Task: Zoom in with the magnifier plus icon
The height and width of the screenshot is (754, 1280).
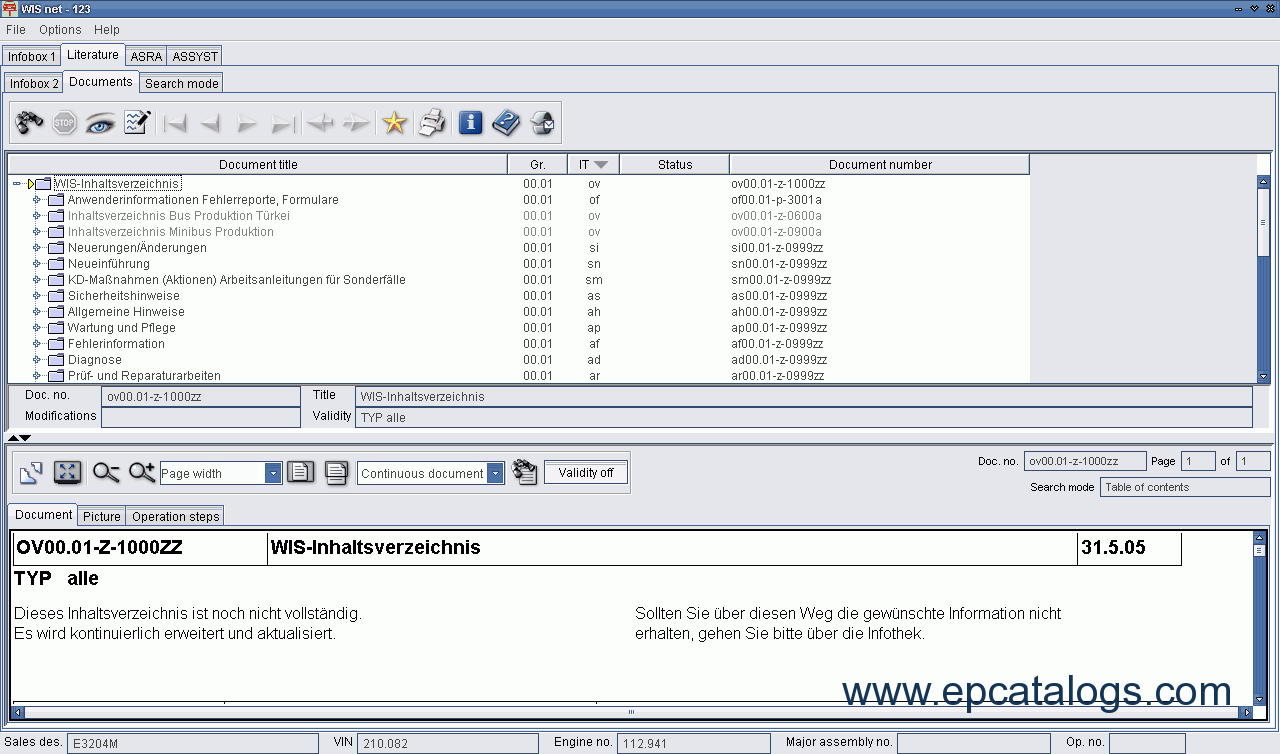Action: (x=142, y=473)
